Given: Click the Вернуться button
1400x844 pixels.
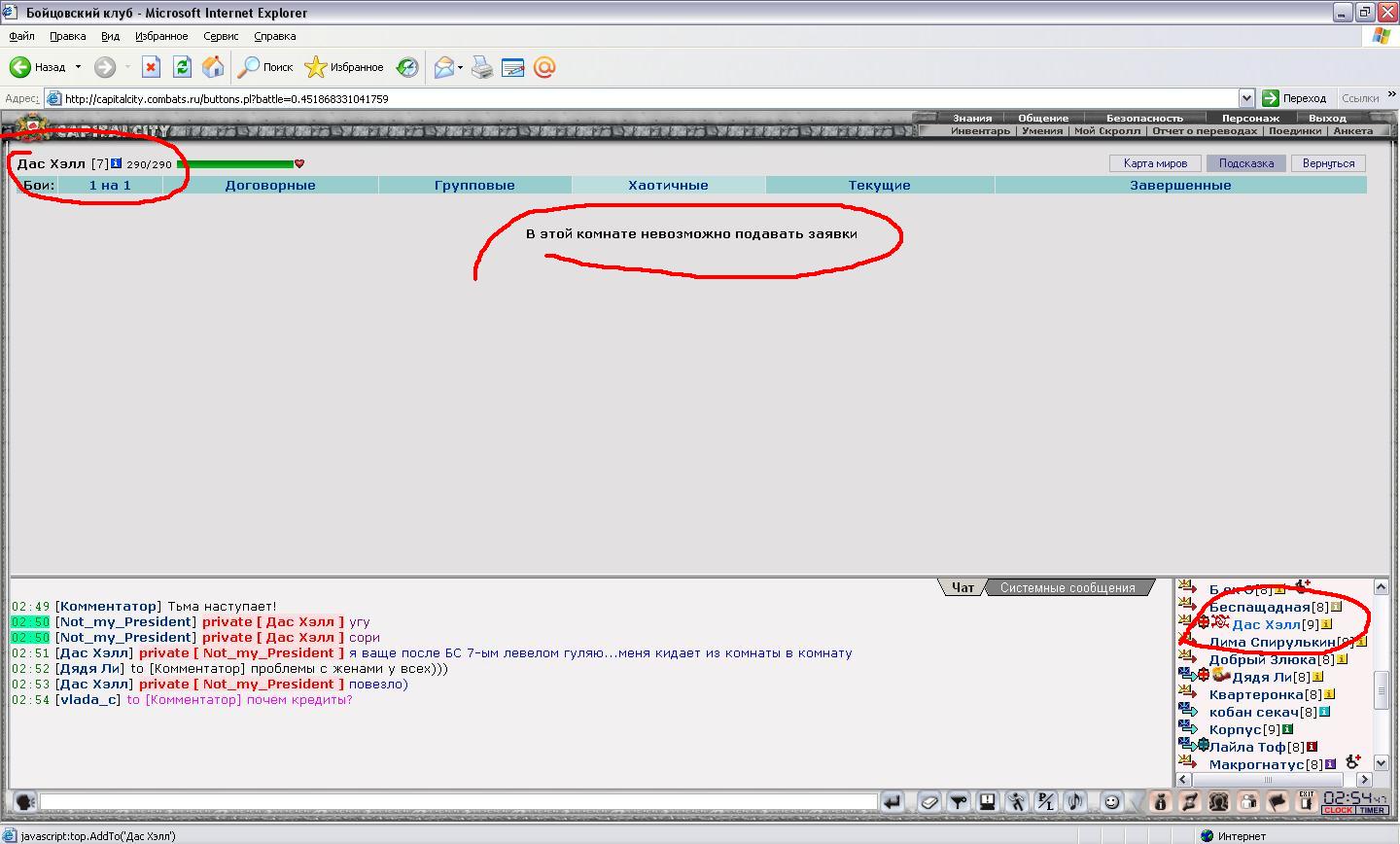Looking at the screenshot, I should 1327,163.
